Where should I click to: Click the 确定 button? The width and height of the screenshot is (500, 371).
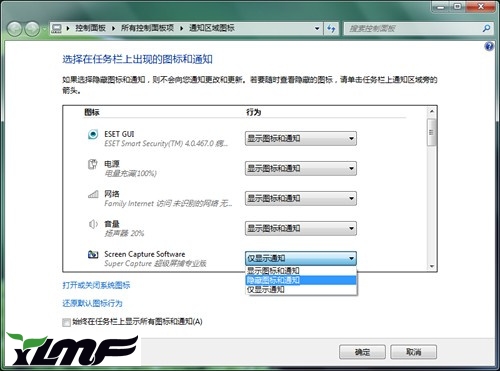362,352
